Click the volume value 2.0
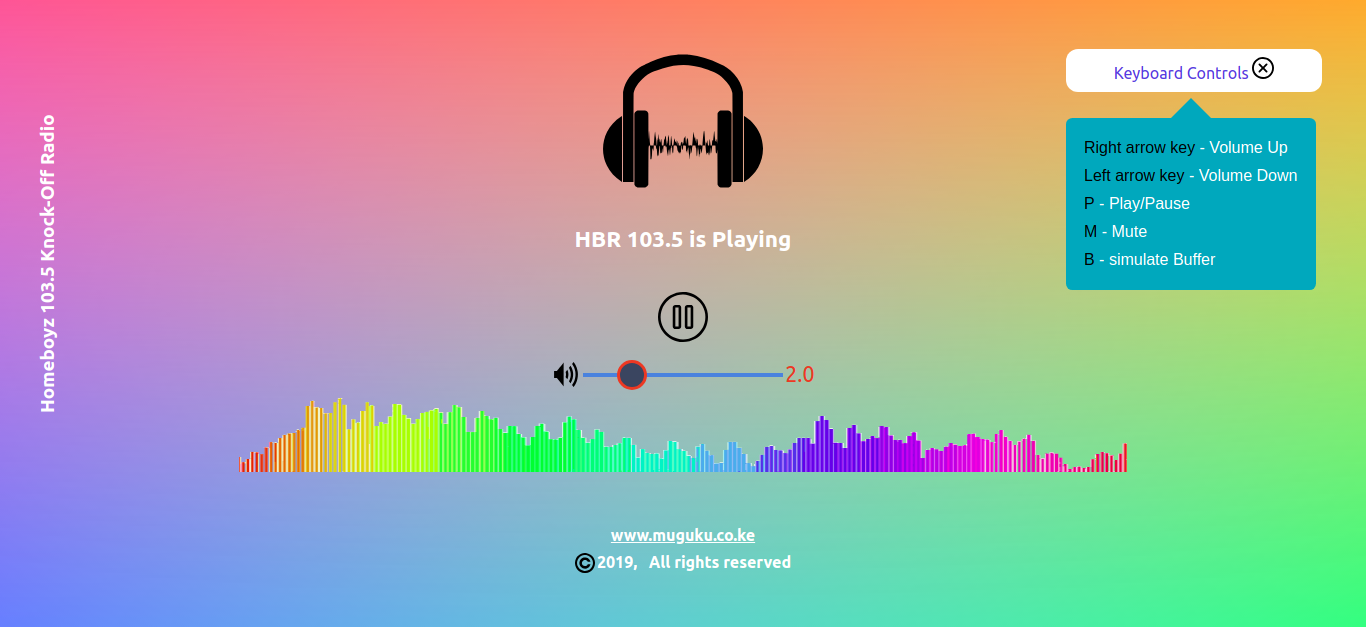Screen dimensions: 1366x627 pos(799,375)
